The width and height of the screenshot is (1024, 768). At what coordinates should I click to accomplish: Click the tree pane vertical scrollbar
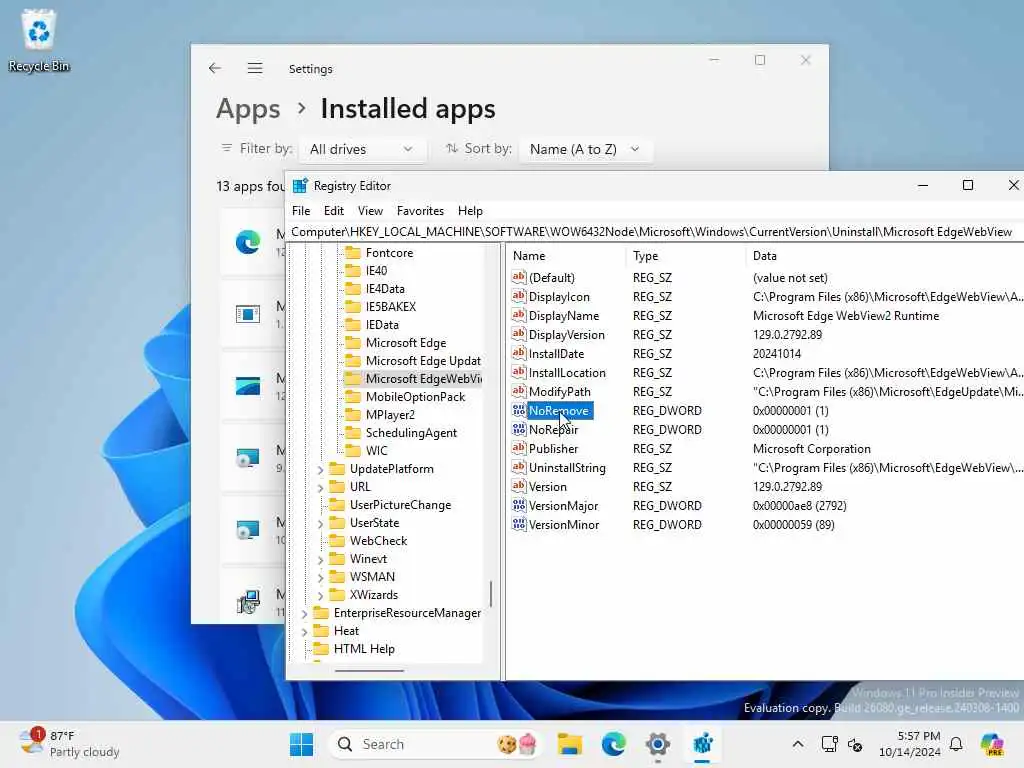coord(490,594)
